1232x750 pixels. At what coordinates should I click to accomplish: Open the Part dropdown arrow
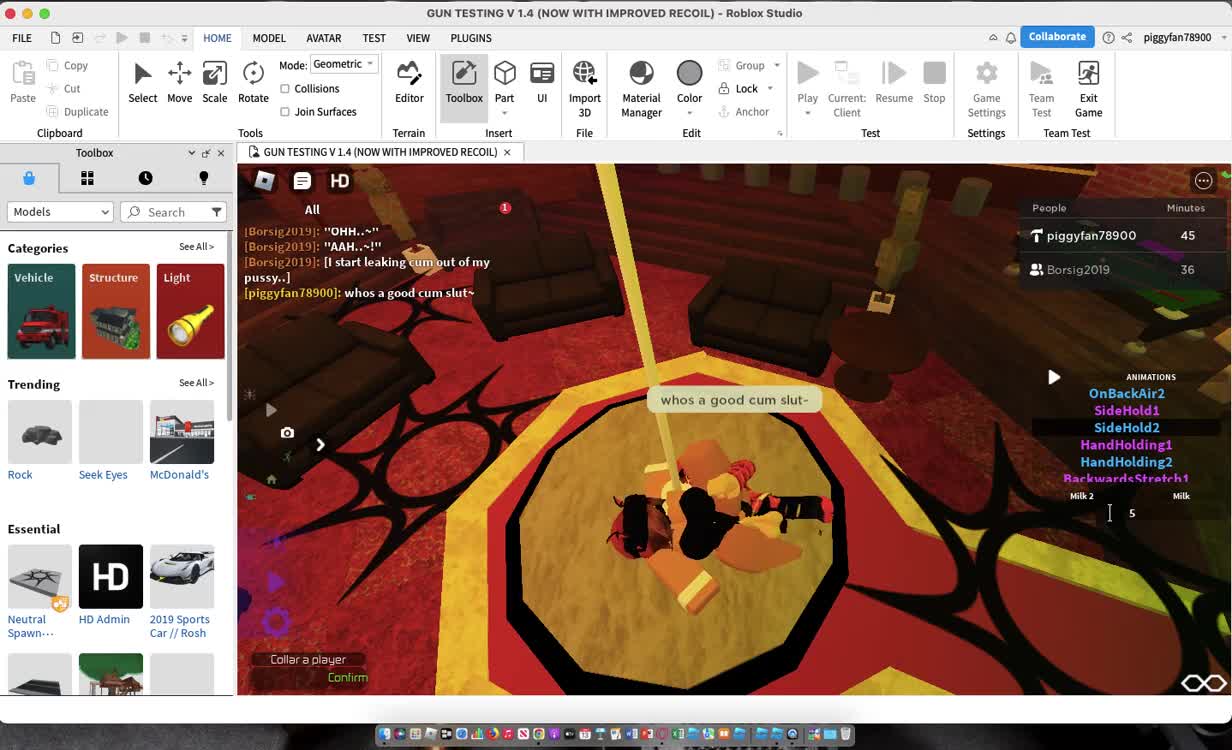coord(505,113)
